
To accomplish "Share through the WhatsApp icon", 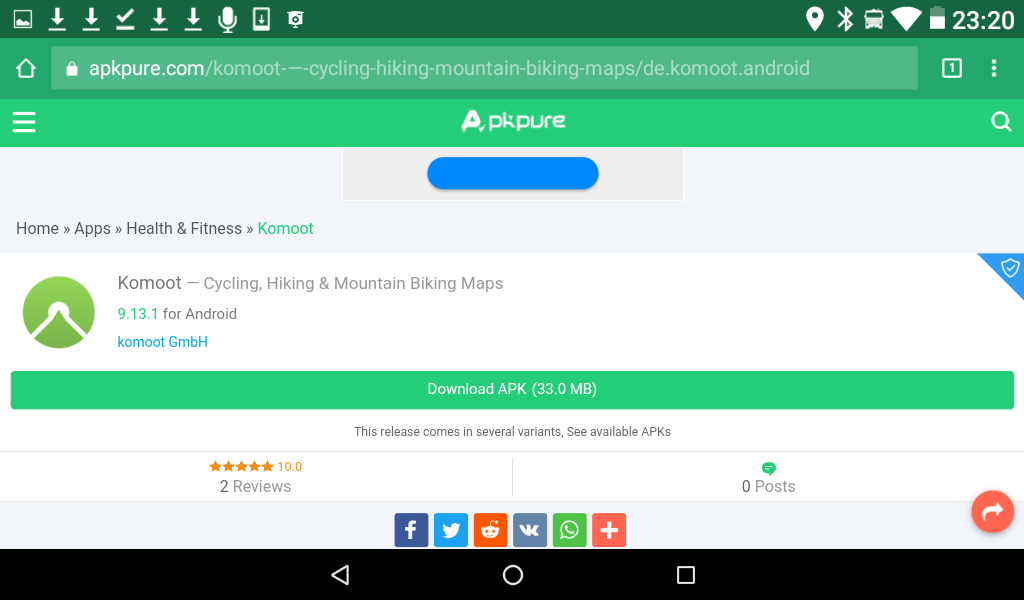I will 569,530.
